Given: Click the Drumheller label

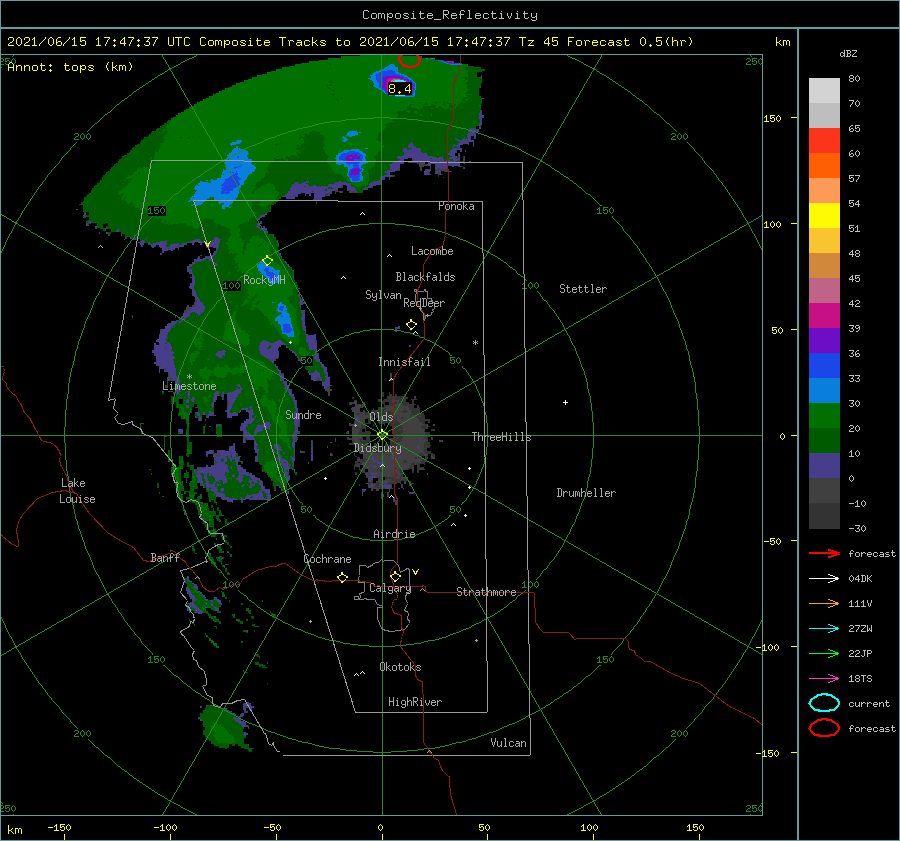Looking at the screenshot, I should 586,493.
